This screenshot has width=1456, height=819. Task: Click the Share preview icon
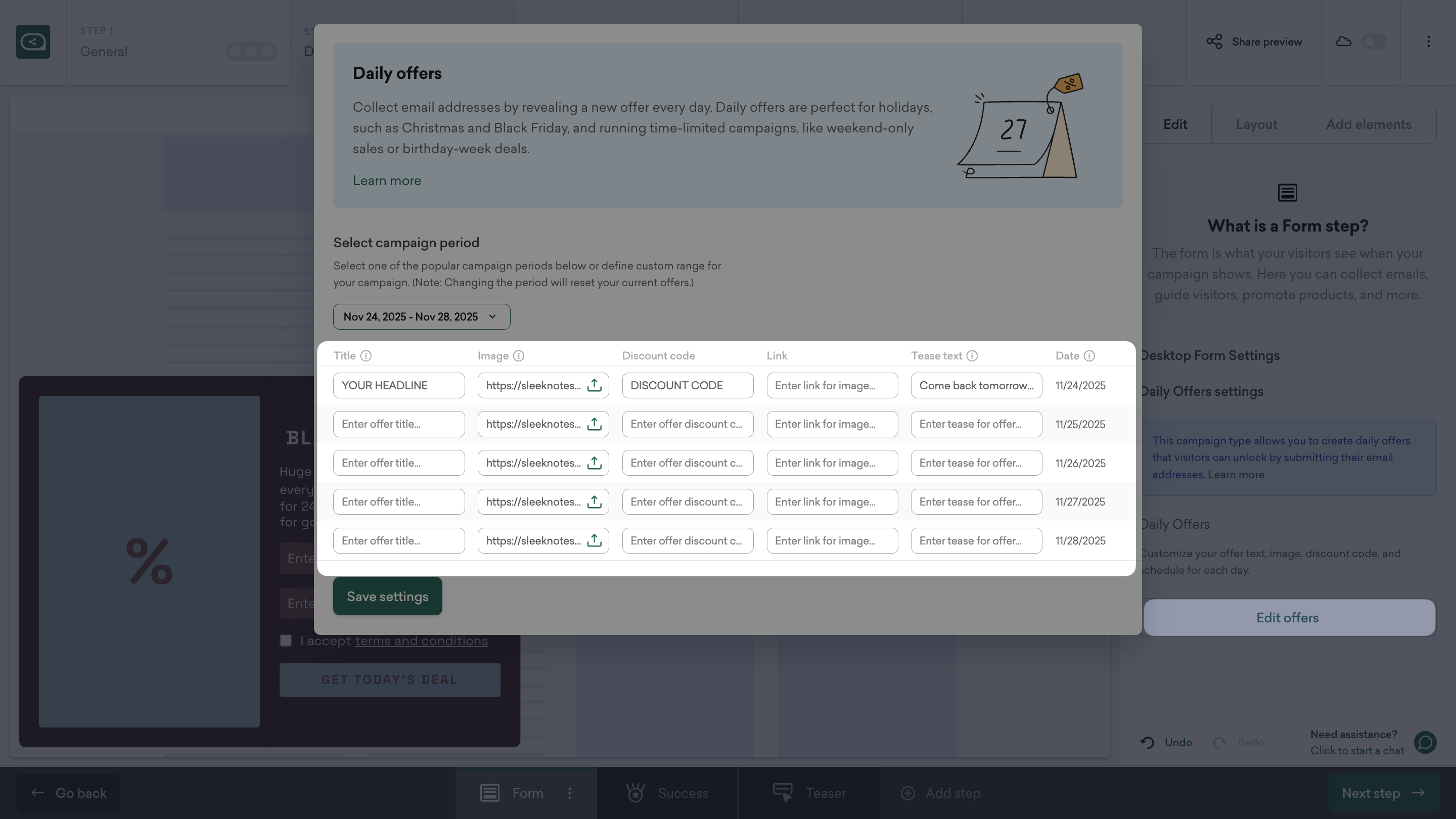[x=1214, y=42]
